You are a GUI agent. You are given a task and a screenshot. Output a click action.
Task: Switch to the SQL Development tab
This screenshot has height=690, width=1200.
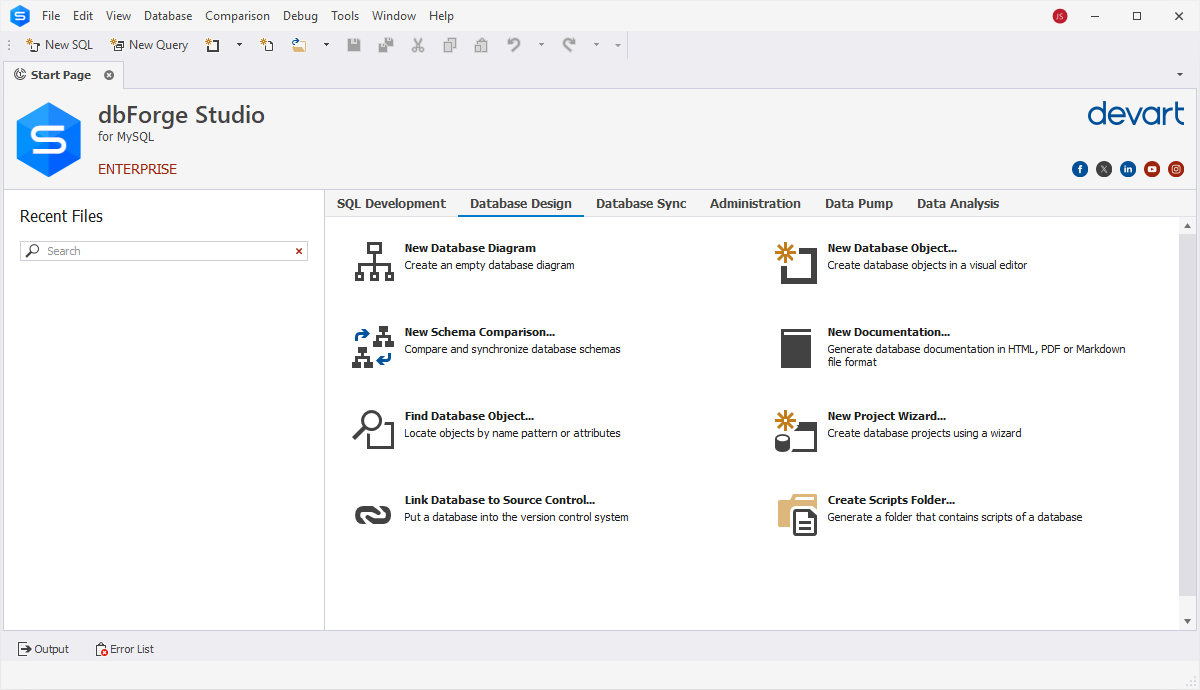[391, 204]
